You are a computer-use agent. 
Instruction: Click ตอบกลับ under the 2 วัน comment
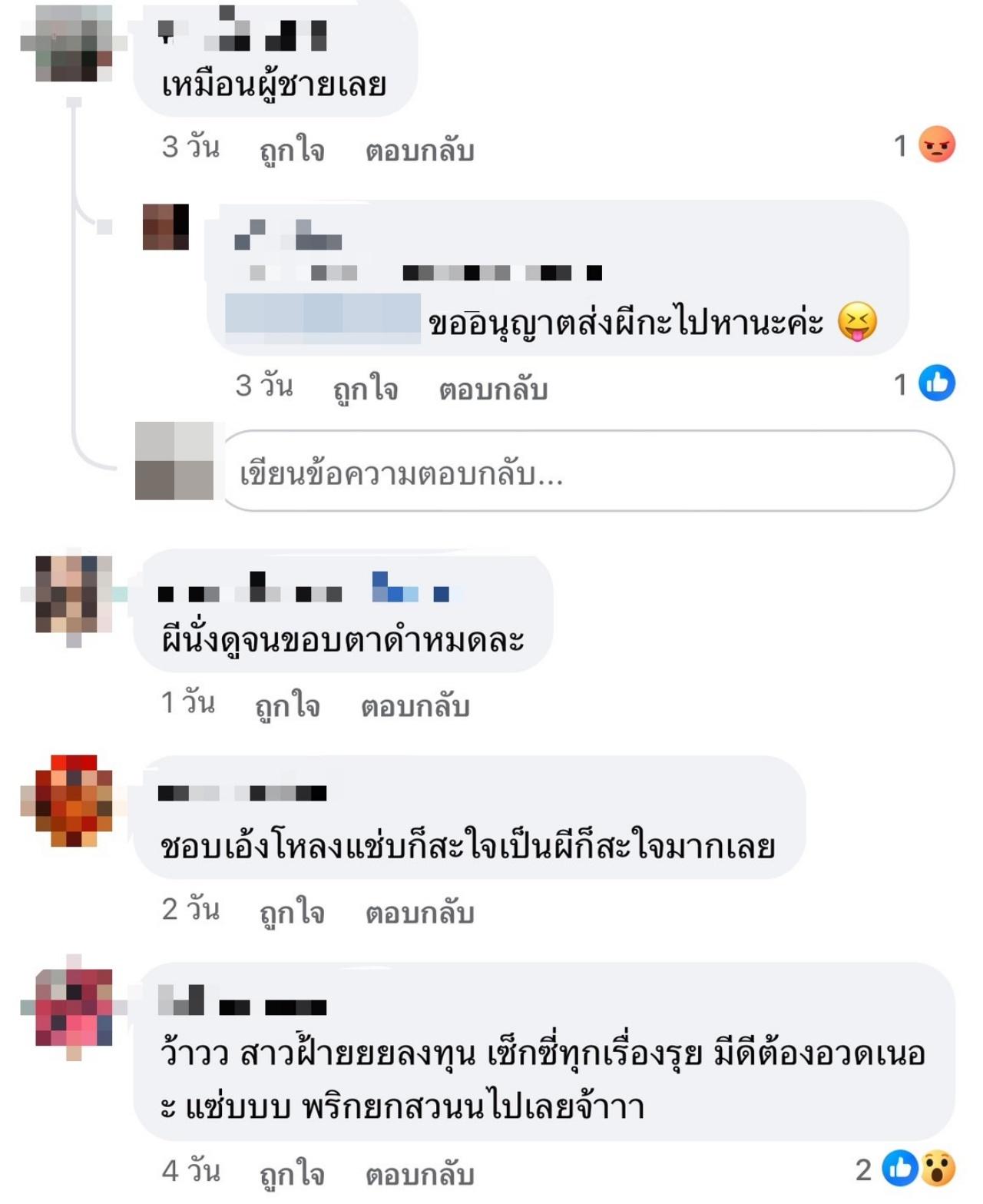pos(419,912)
